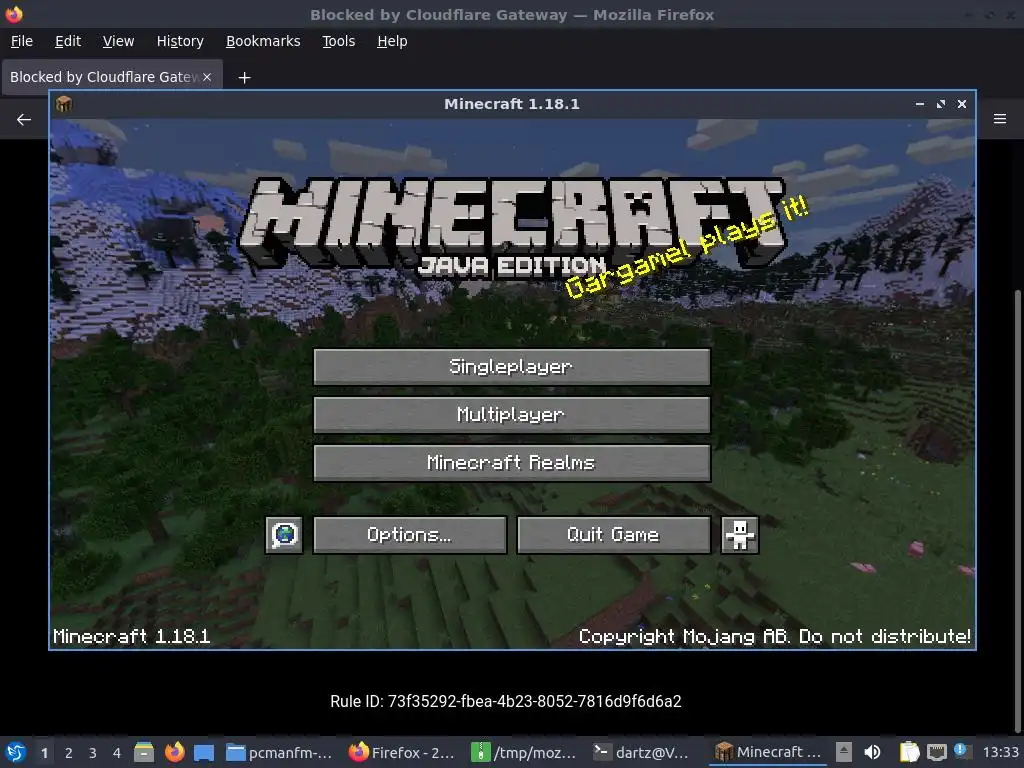Viewport: 1024px width, 768px height.
Task: Click show desktop icon in panel
Action: pos(204,752)
